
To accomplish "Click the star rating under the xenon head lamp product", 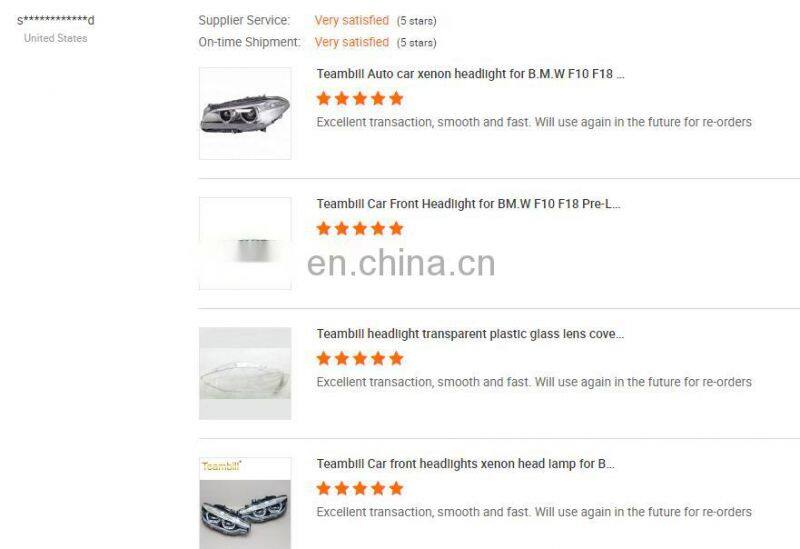I will [x=360, y=489].
